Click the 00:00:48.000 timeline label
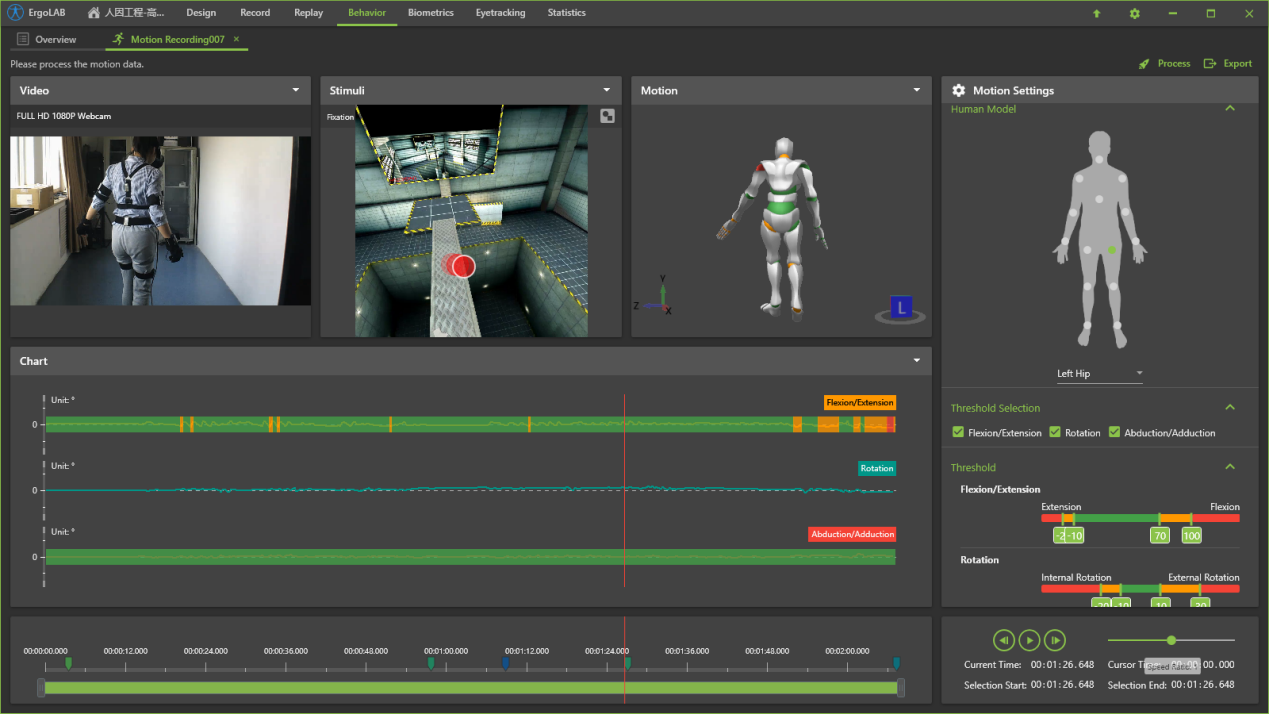This screenshot has height=714, width=1269. pyautogui.click(x=366, y=651)
